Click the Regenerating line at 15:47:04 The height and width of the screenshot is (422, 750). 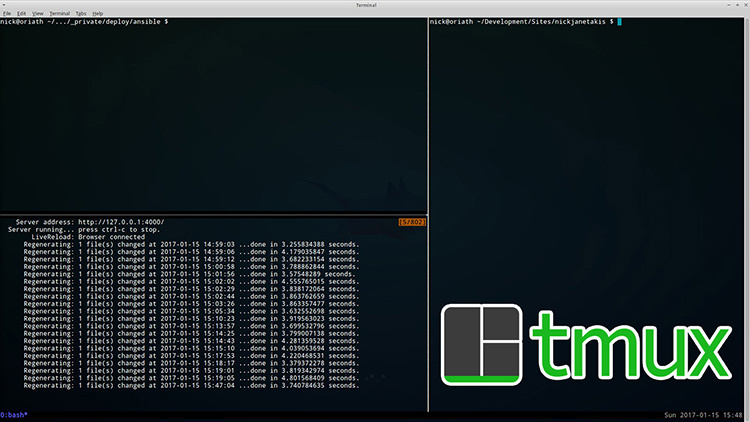click(191, 385)
